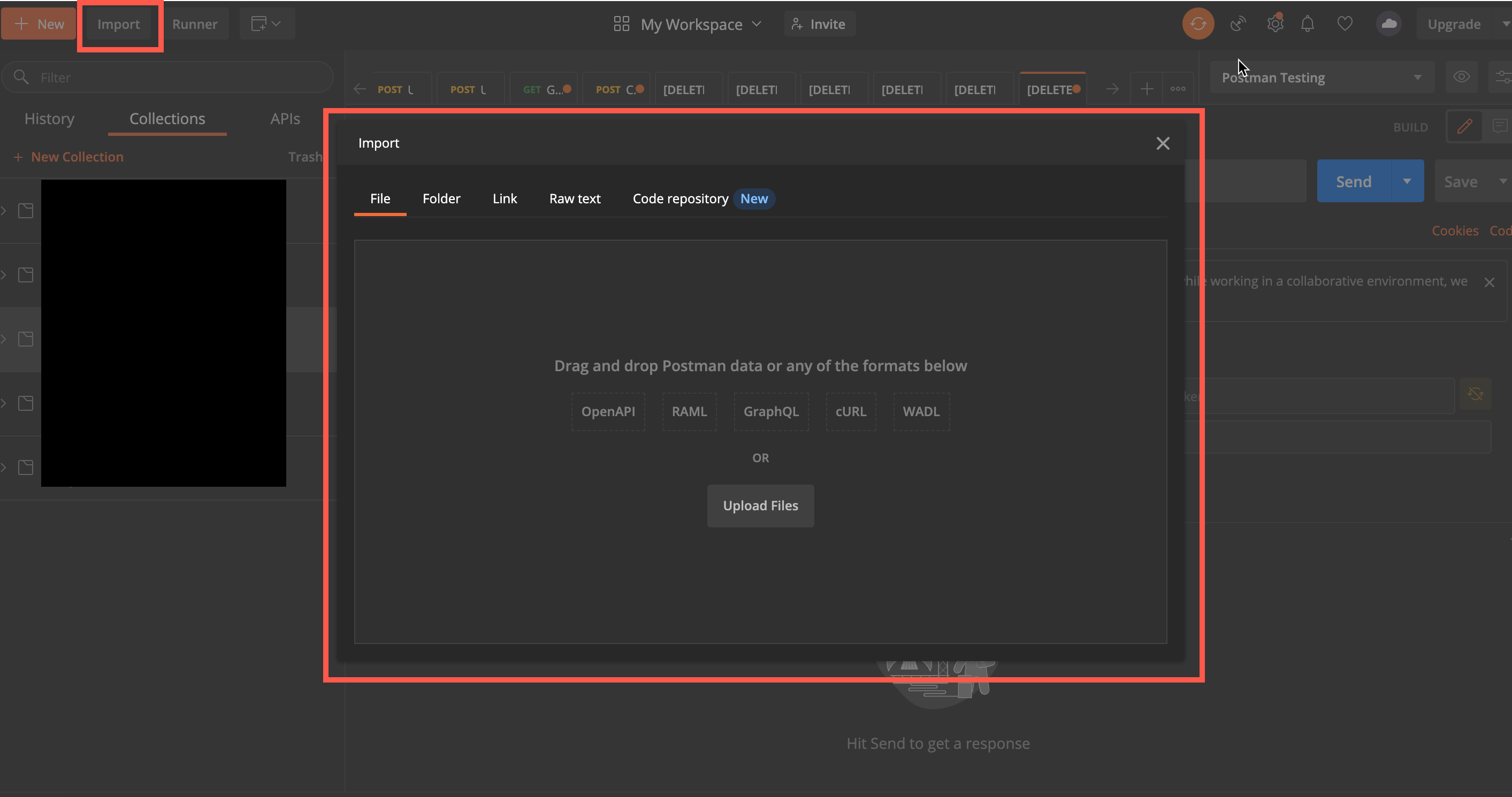The width and height of the screenshot is (1512, 797).
Task: Click the search magnifier icon in Filter
Action: pos(21,77)
